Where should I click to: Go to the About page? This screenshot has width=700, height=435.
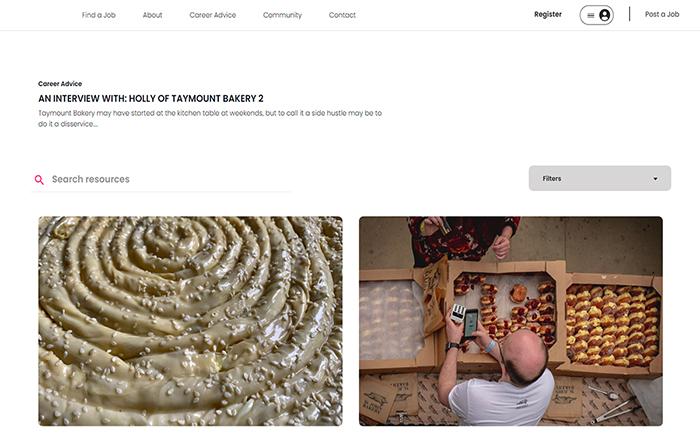pyautogui.click(x=152, y=15)
